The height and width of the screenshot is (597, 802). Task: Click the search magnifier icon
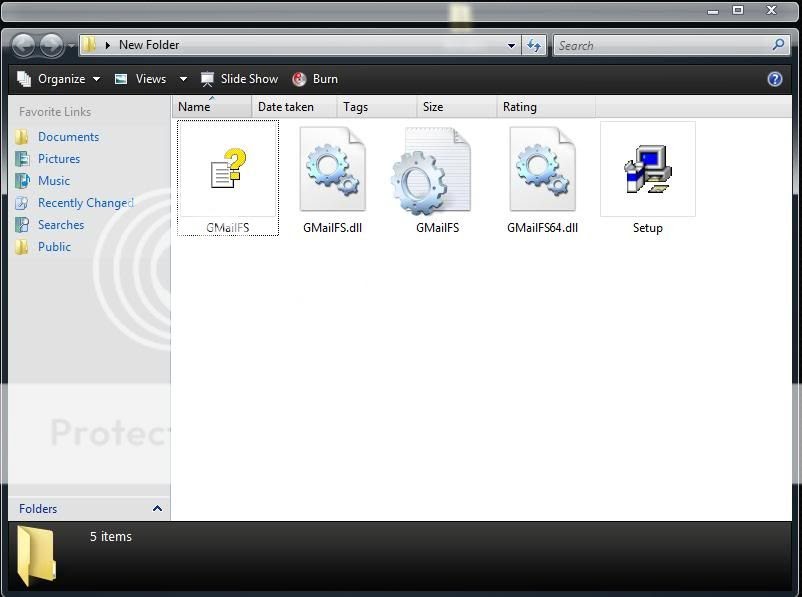coord(778,45)
